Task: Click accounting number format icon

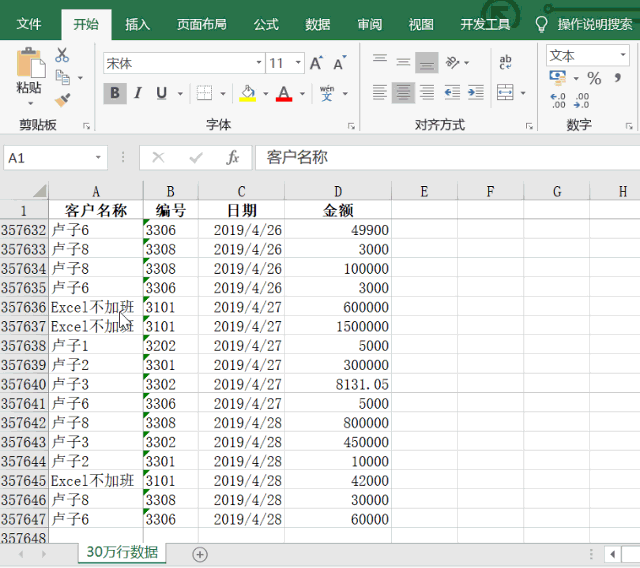Action: (558, 78)
